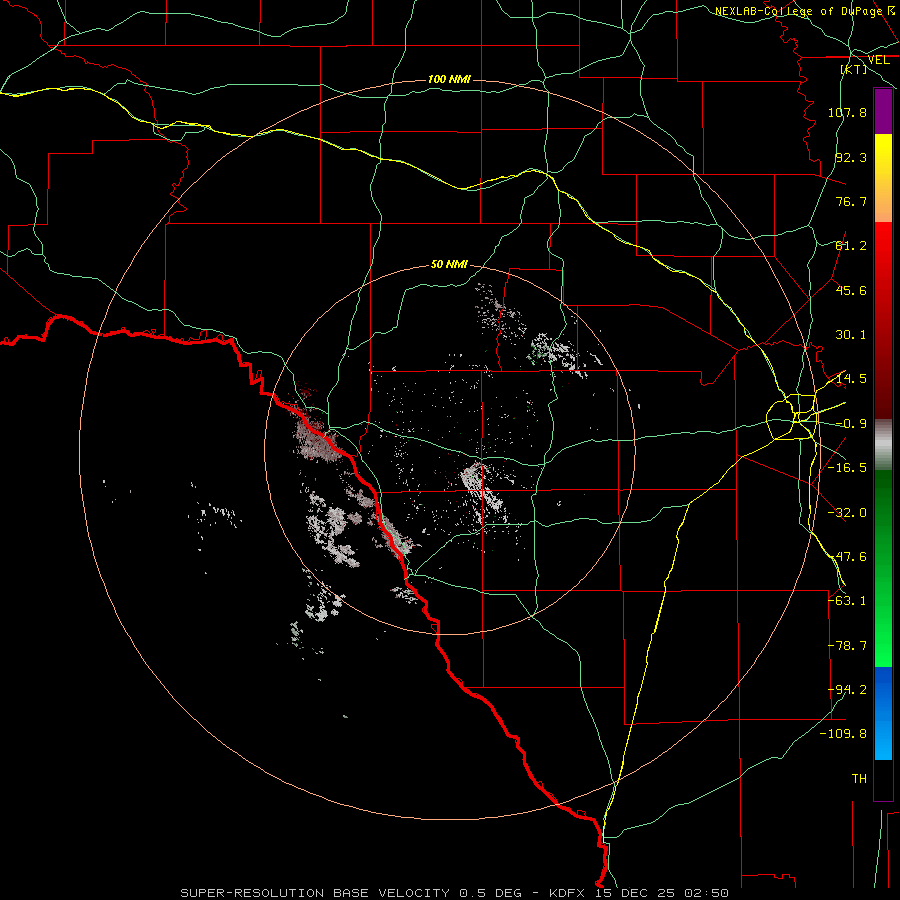Click the VEL legend title
The height and width of the screenshot is (900, 900).
879,60
